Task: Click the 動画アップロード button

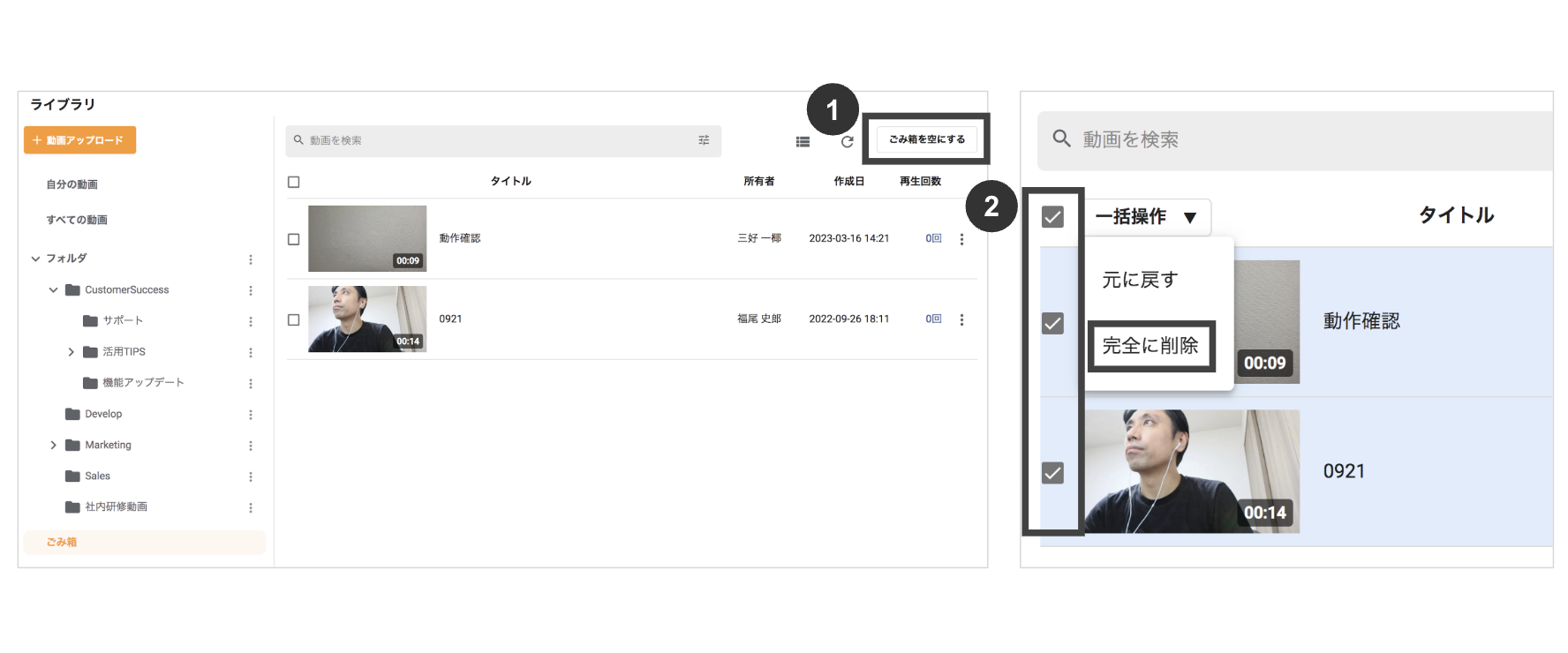Action: [79, 140]
